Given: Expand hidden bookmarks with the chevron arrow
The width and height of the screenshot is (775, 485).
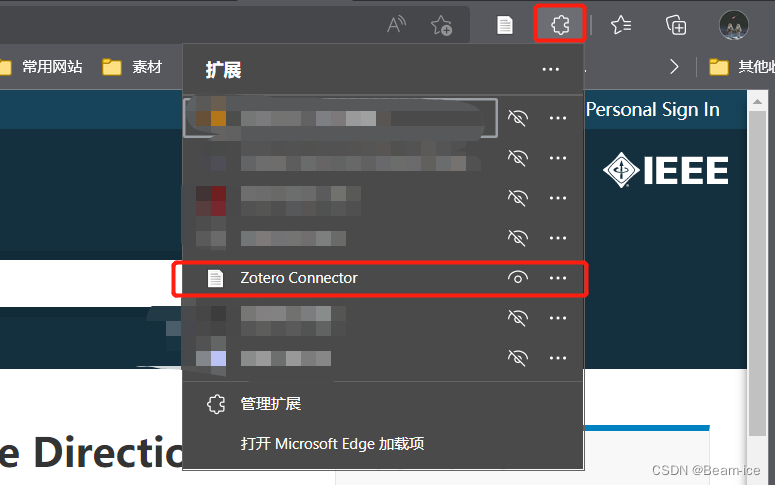Looking at the screenshot, I should point(674,67).
